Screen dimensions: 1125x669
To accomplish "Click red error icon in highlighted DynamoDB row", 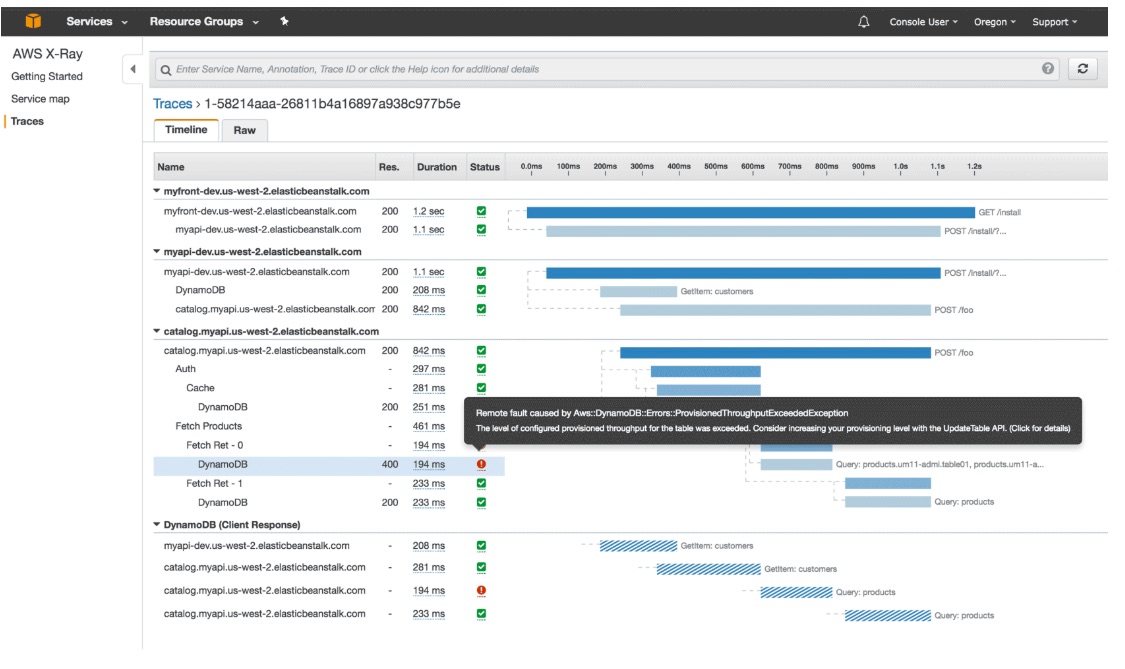I will point(481,464).
